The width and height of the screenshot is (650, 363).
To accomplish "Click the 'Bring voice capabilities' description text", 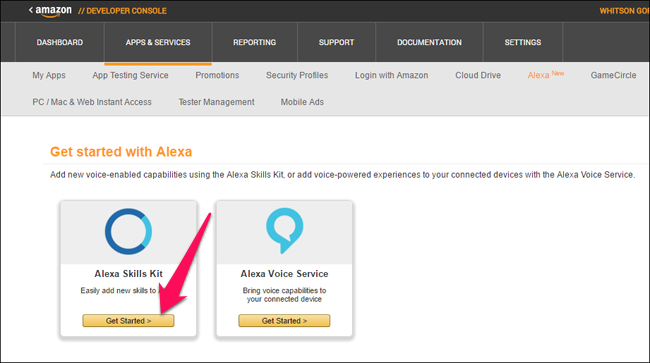I will point(284,295).
